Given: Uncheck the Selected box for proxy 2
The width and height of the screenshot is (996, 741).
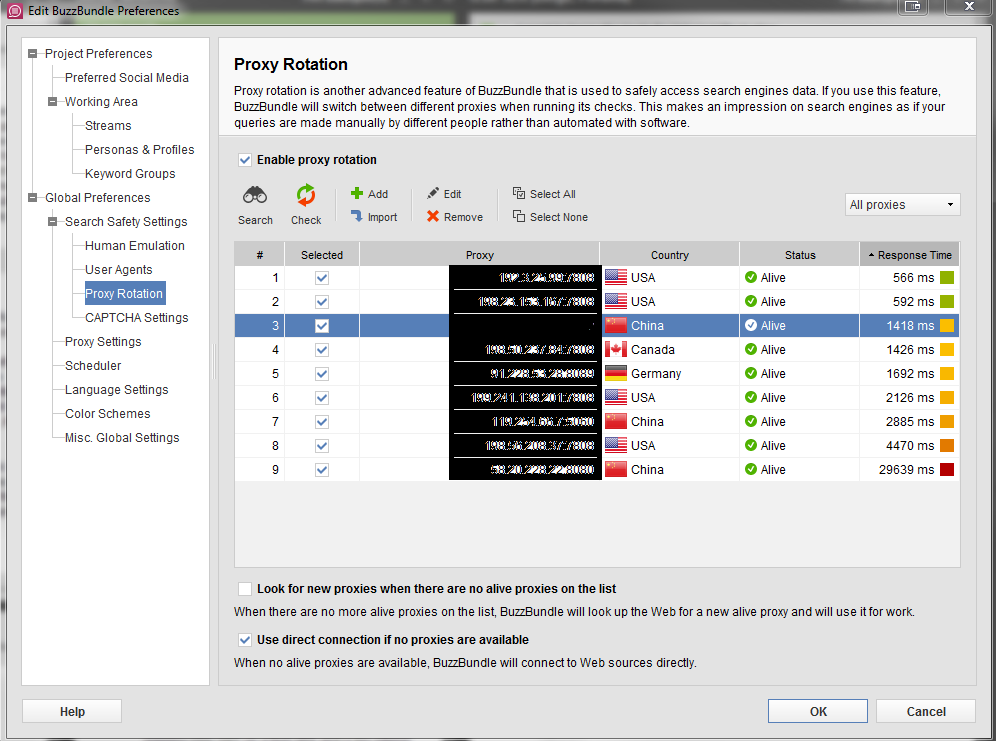Looking at the screenshot, I should point(322,302).
